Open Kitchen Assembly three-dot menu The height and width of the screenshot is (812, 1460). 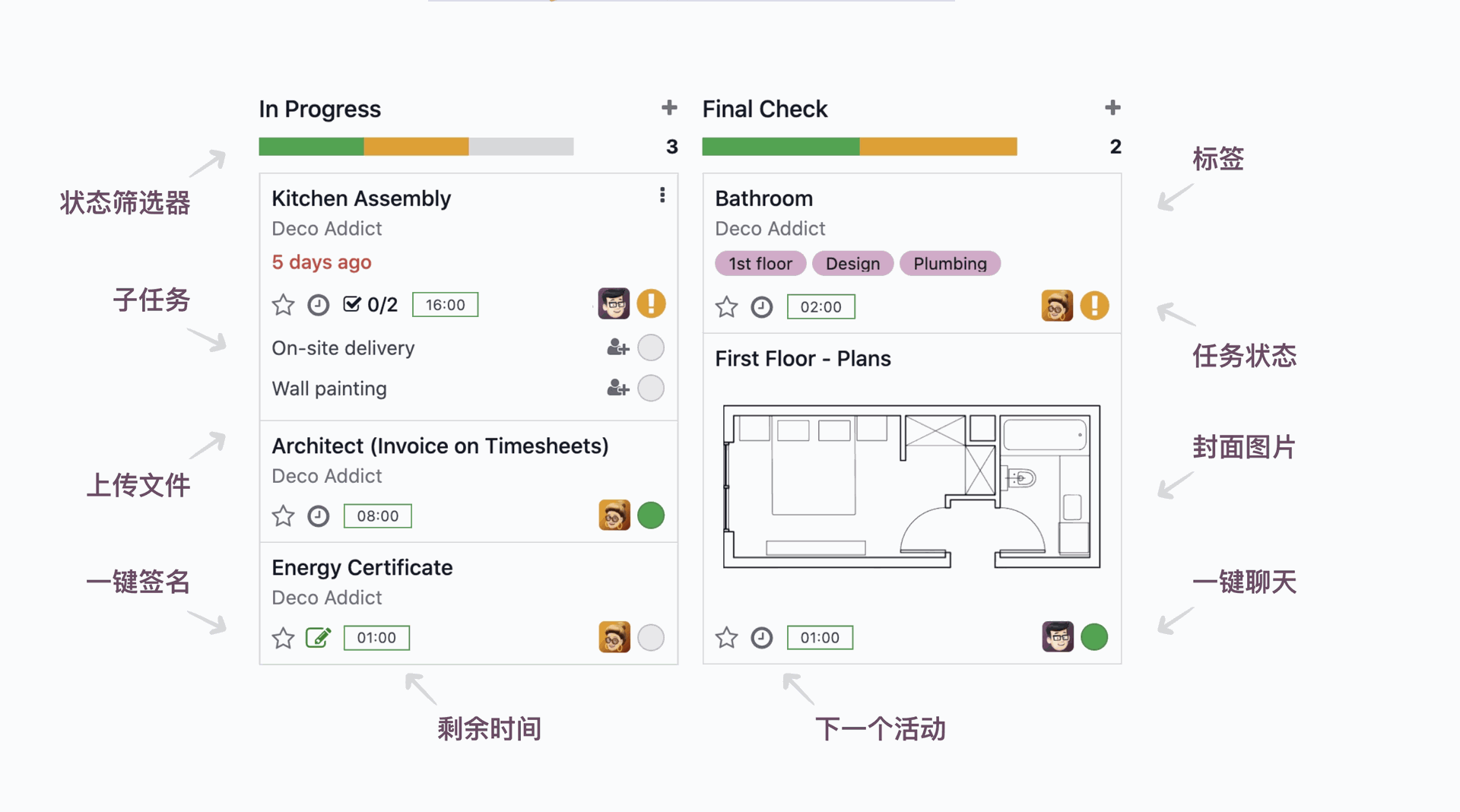tap(662, 195)
